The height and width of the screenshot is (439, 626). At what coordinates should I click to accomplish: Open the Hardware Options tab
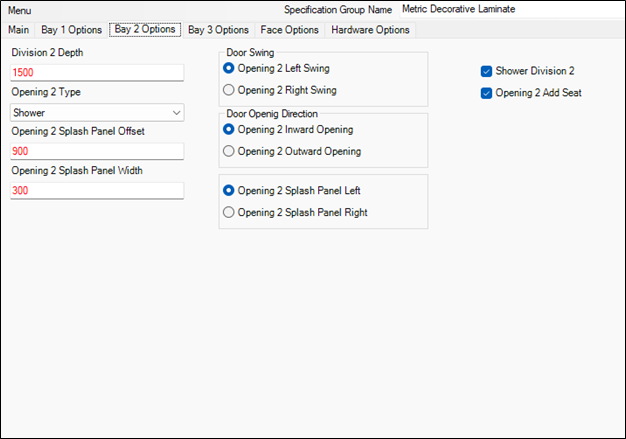(x=370, y=30)
